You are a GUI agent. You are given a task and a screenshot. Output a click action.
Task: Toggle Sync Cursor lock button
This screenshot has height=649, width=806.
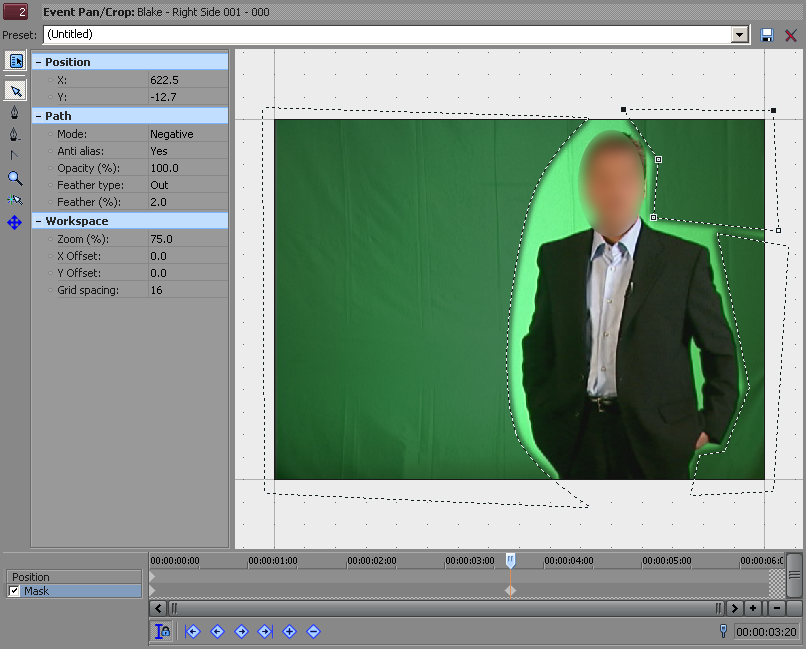pyautogui.click(x=161, y=631)
